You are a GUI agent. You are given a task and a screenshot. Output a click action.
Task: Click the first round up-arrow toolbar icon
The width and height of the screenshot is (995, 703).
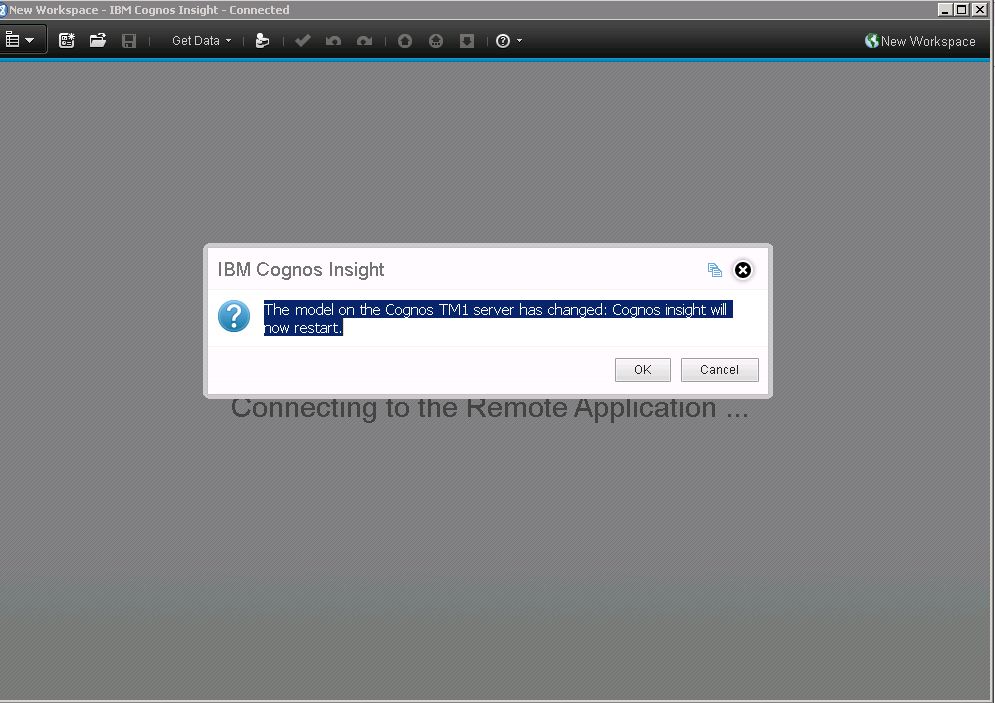coord(405,41)
